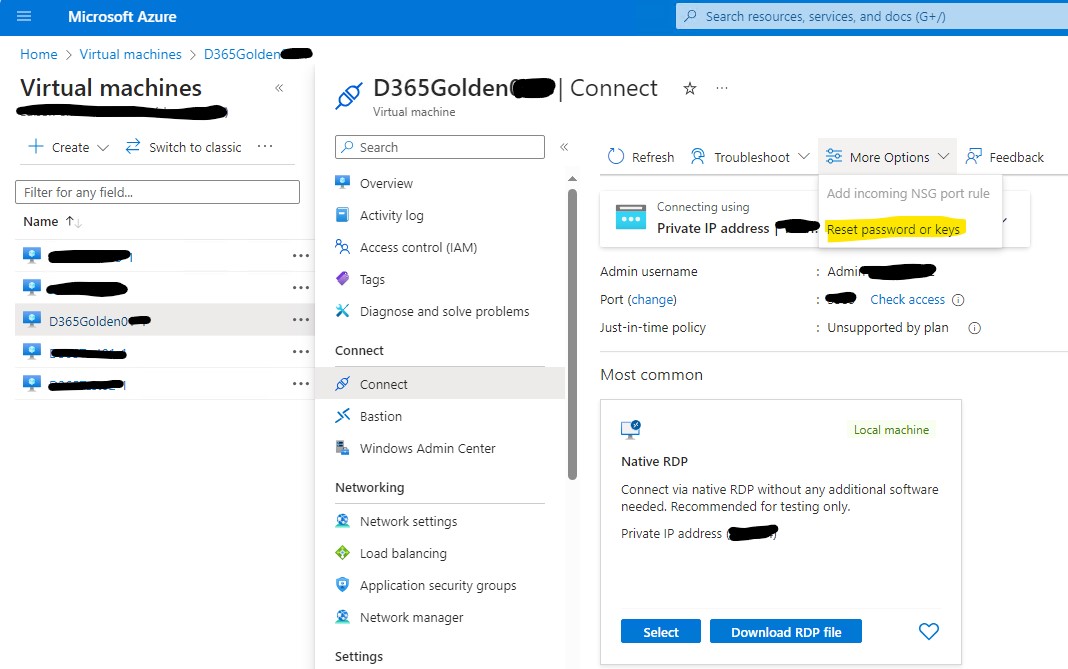
Task: Select Connect in the resource menu
Action: (441, 384)
